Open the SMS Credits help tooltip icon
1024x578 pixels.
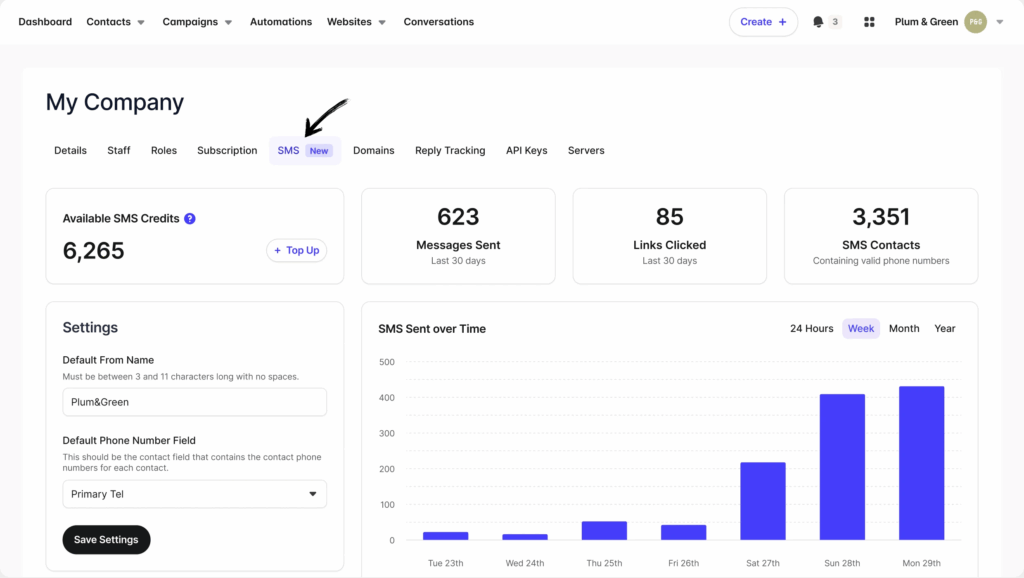(x=189, y=218)
